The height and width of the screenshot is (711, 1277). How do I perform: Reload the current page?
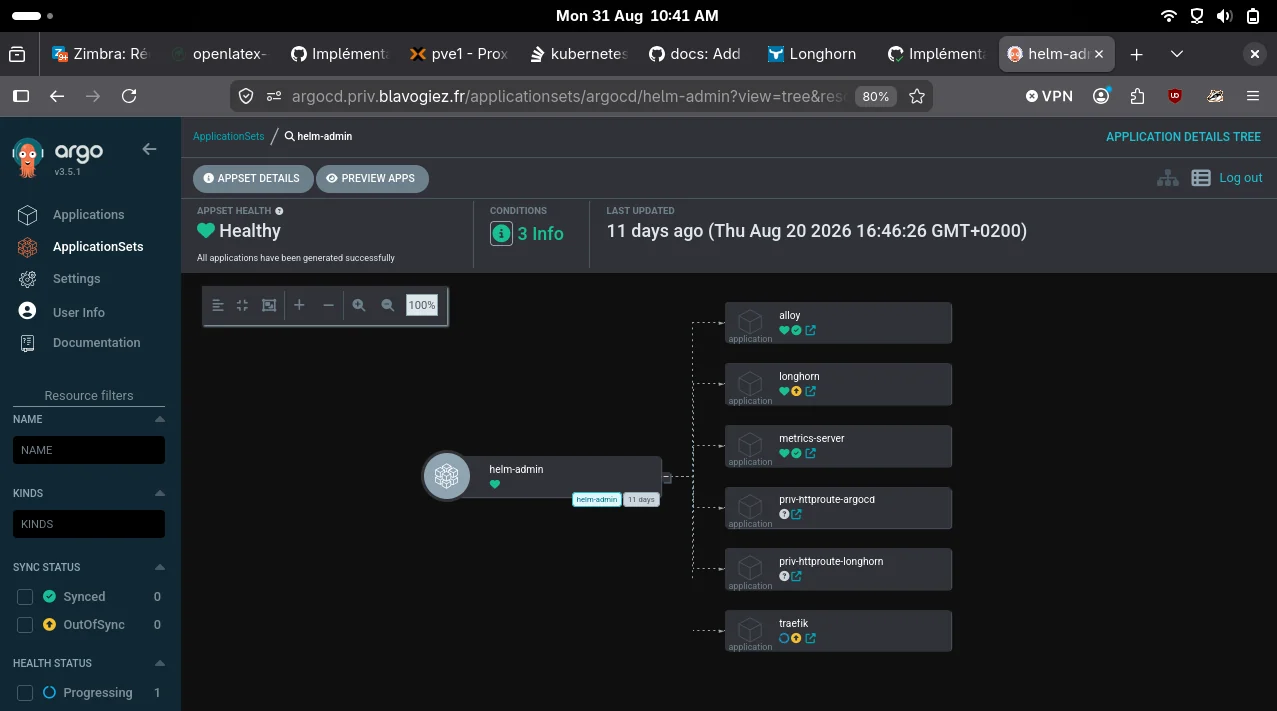[x=129, y=96]
